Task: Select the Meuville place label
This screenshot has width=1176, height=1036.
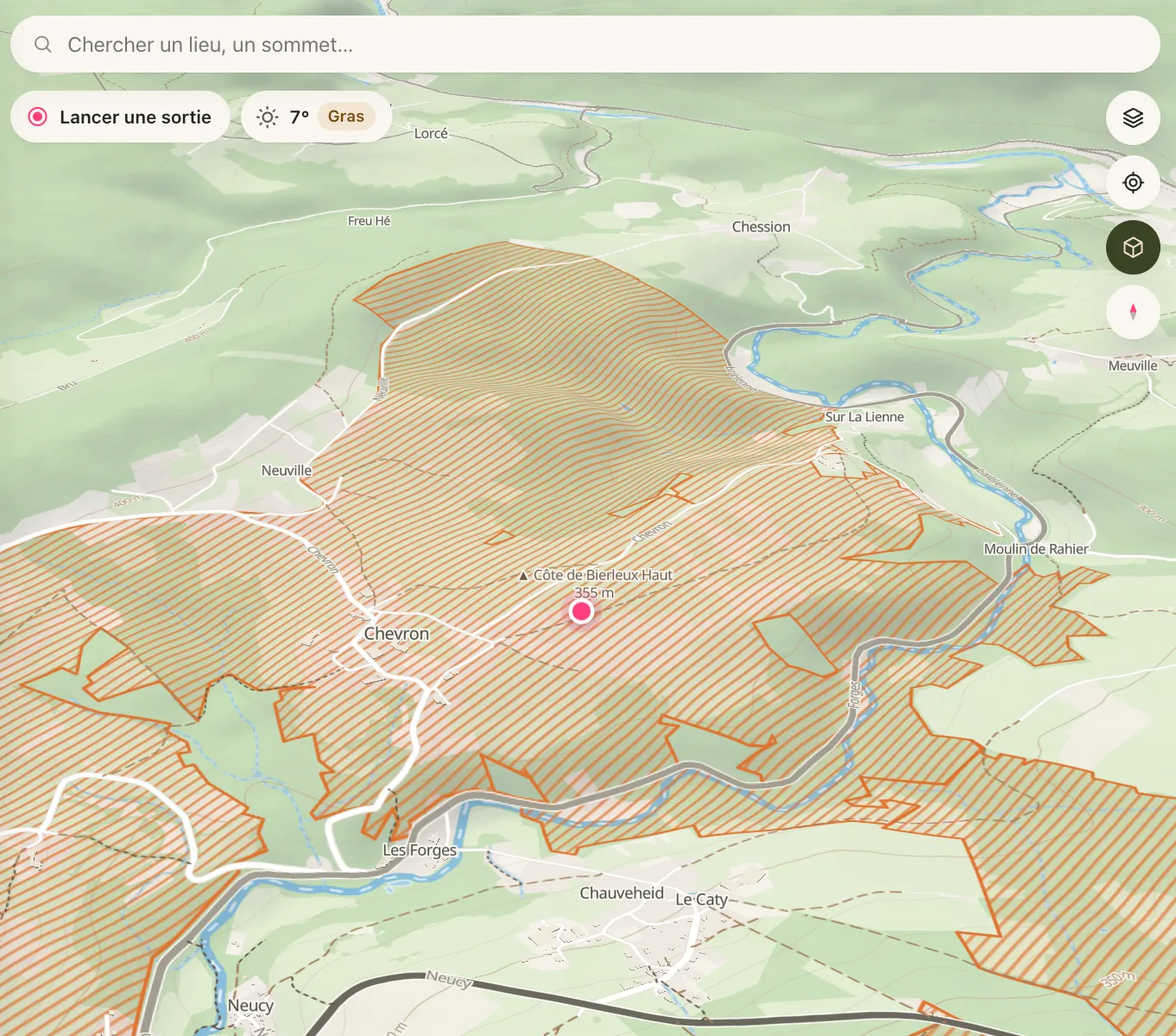Action: 1133,366
